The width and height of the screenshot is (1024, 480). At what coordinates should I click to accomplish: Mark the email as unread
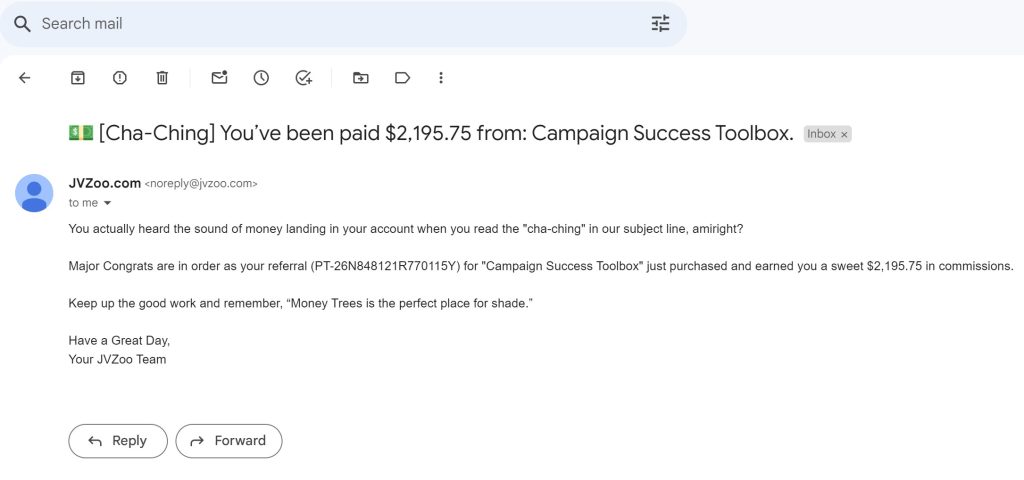219,78
